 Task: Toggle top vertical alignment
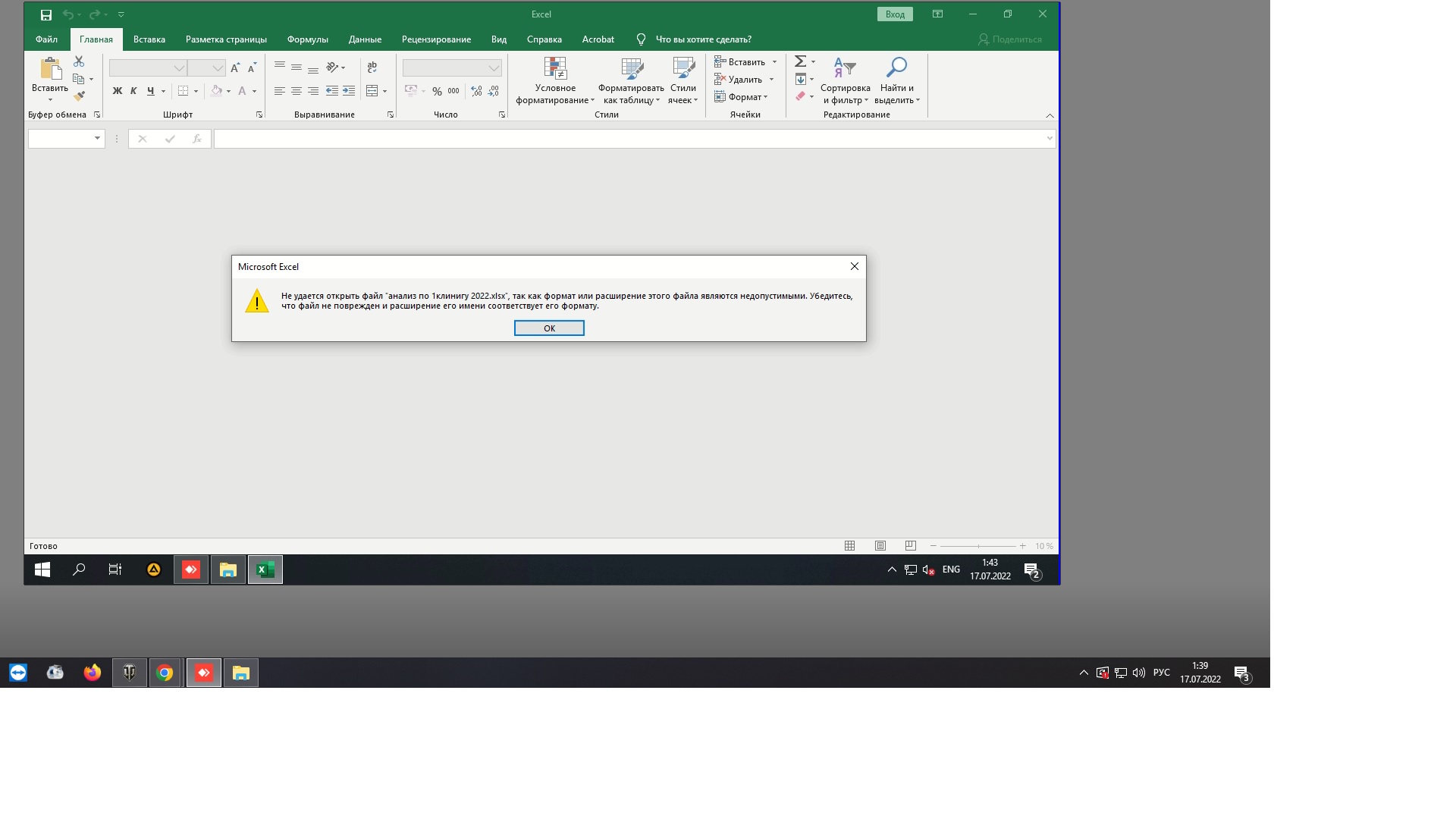point(280,67)
